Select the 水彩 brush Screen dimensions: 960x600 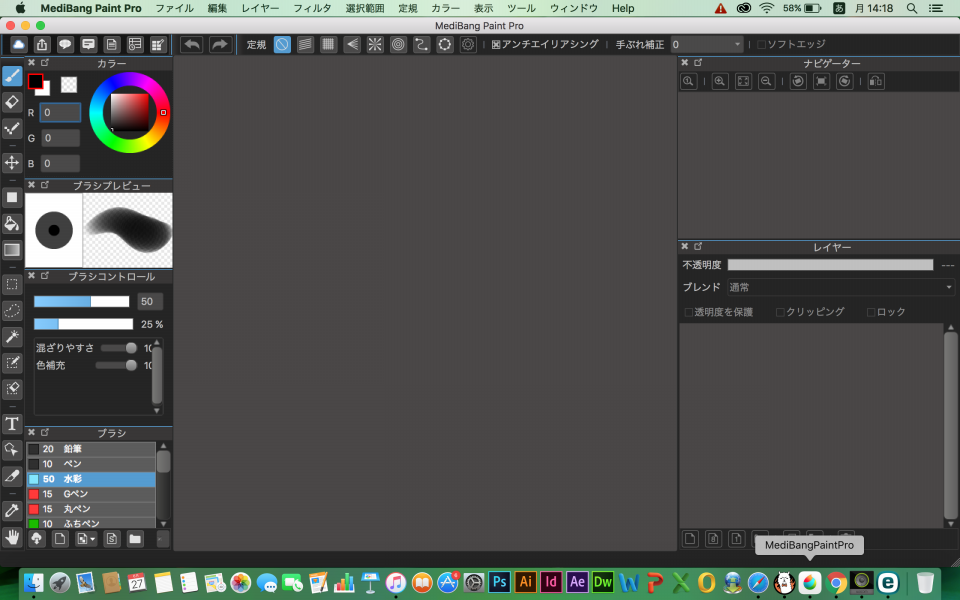tap(91, 479)
